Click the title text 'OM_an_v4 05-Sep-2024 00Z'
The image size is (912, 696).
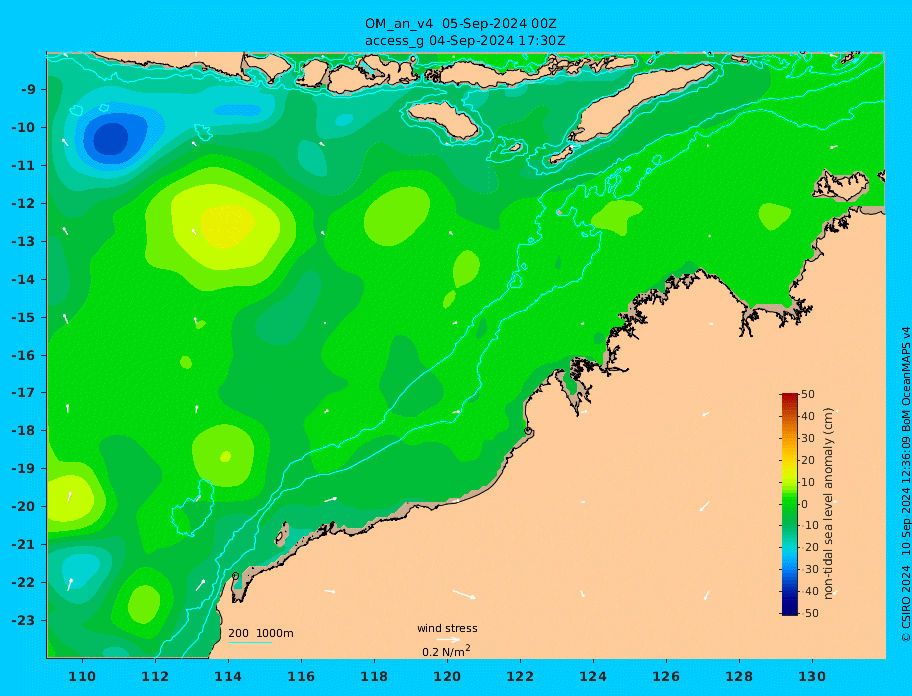[461, 24]
